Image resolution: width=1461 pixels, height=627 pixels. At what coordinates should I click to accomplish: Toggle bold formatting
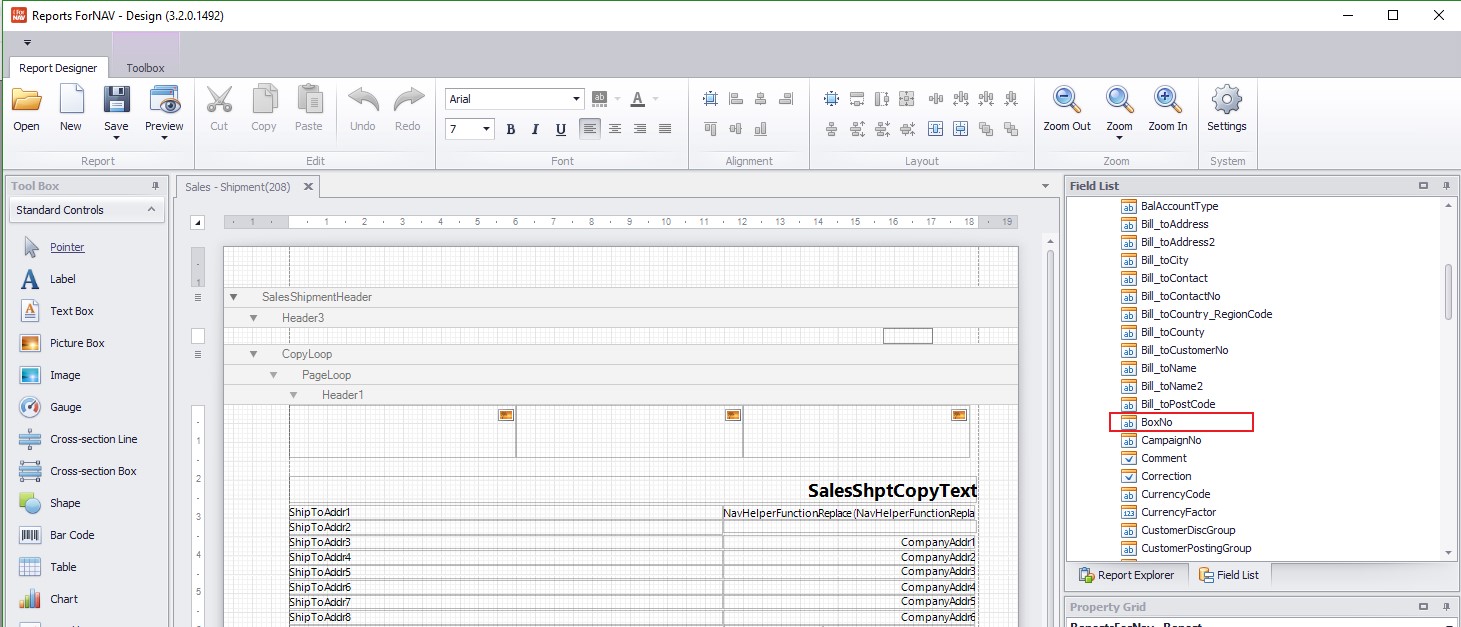coord(511,129)
